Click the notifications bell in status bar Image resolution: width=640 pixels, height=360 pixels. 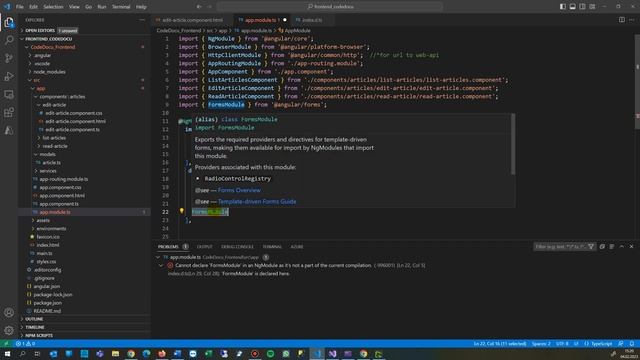[x=631, y=344]
